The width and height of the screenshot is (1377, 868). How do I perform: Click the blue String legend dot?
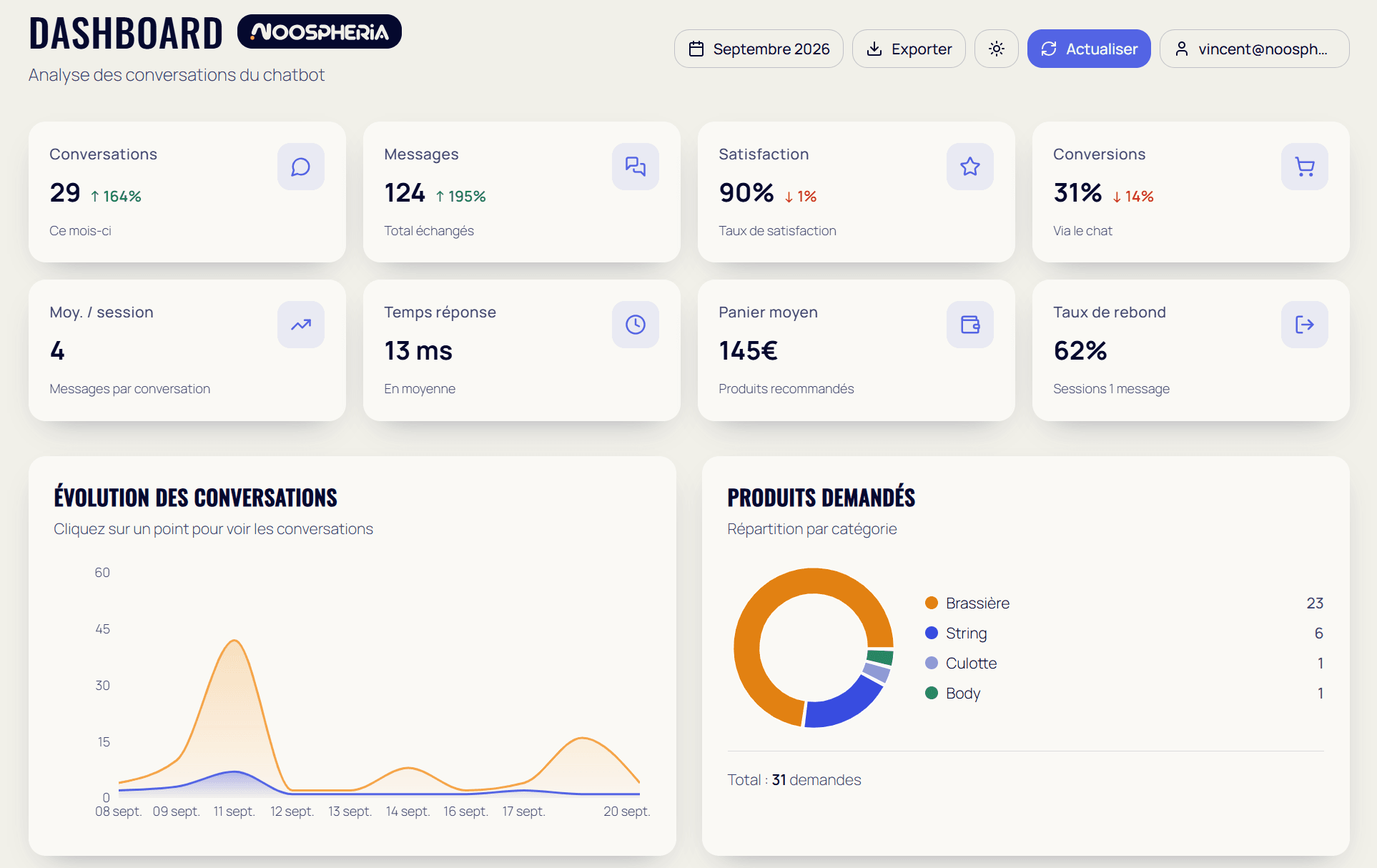coord(932,633)
